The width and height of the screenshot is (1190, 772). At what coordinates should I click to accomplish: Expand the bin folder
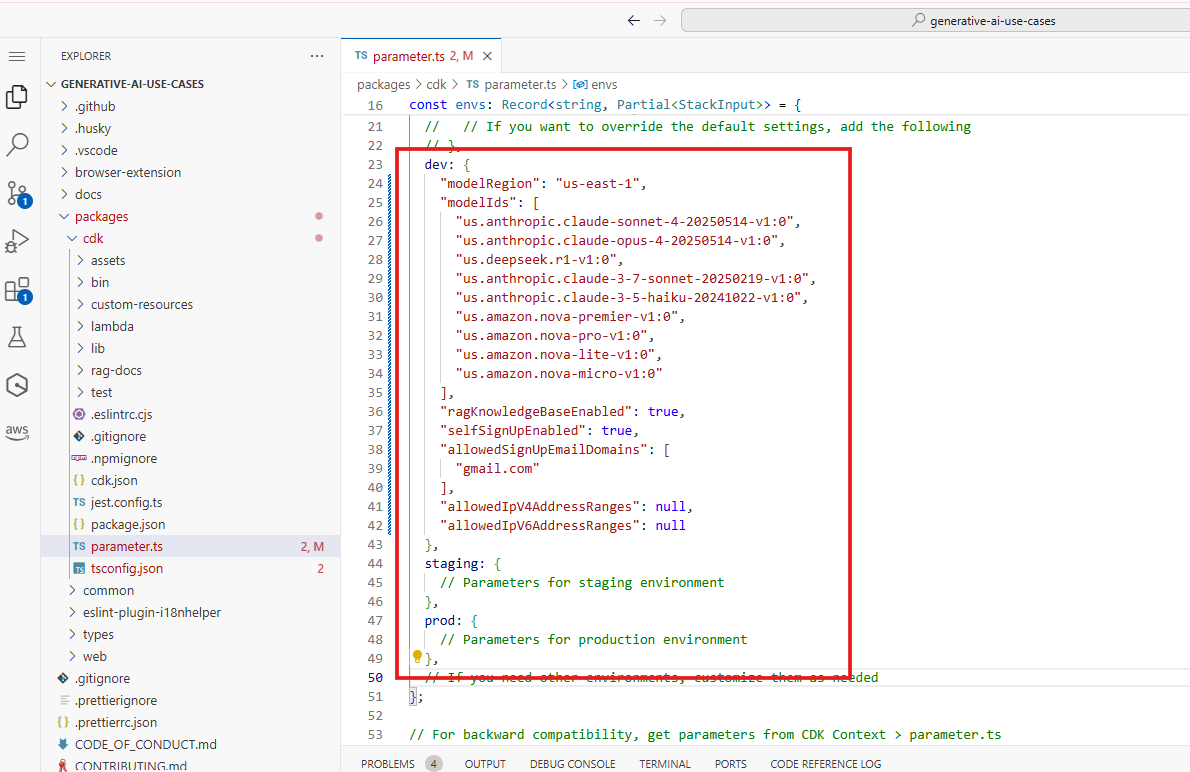(x=190, y=282)
